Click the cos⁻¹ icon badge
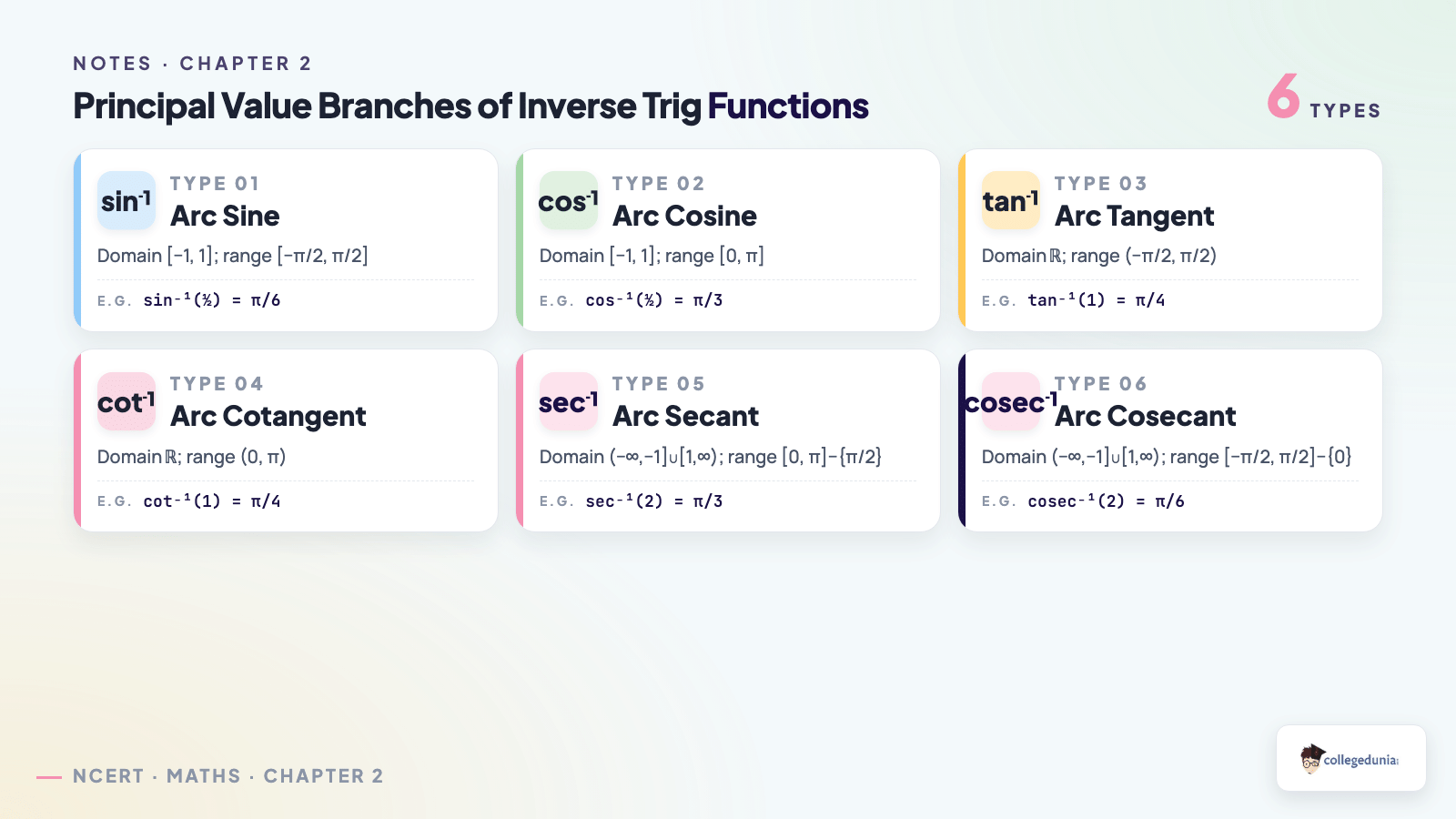The width and height of the screenshot is (1456, 819). click(569, 200)
